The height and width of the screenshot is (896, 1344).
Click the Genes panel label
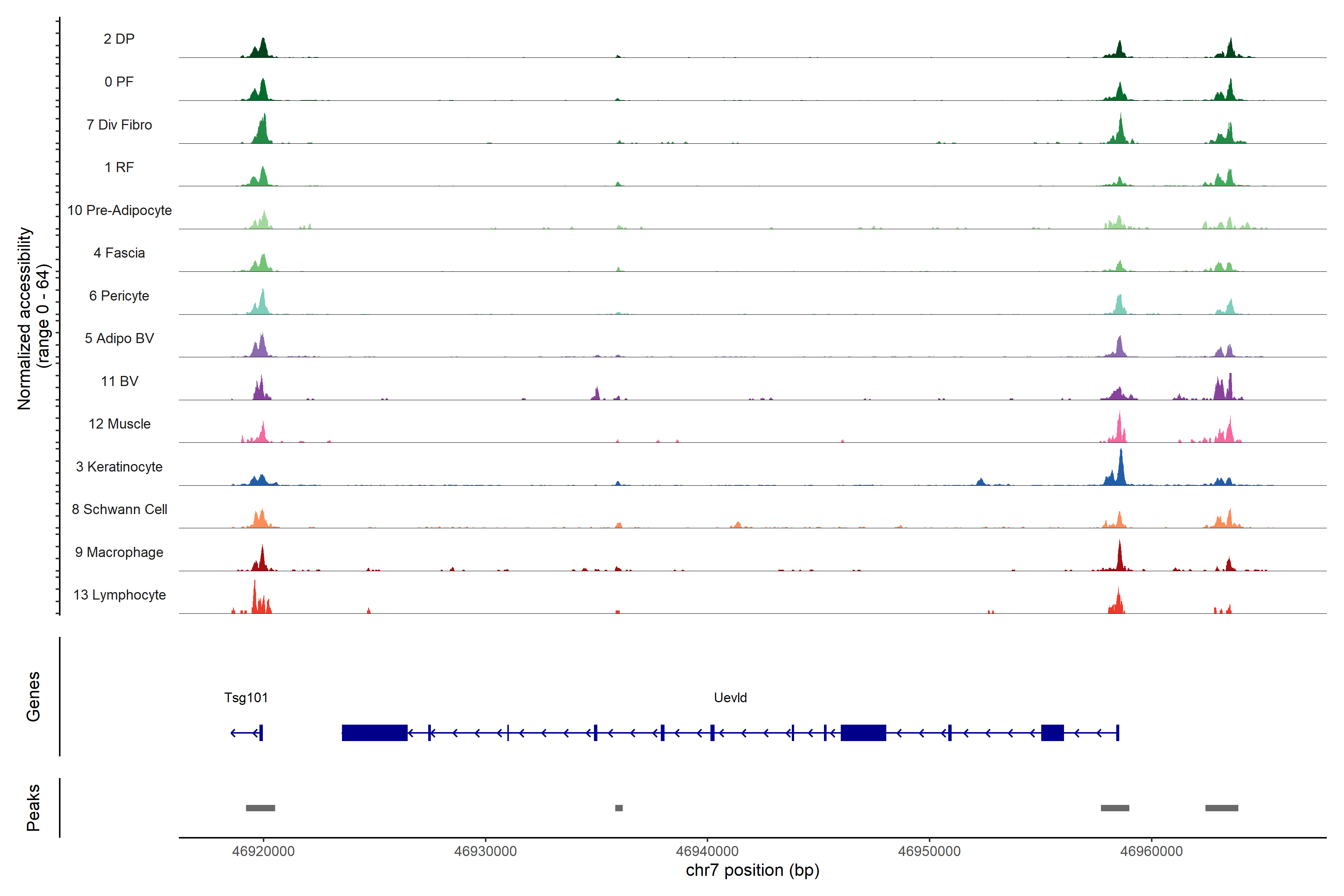(x=33, y=697)
